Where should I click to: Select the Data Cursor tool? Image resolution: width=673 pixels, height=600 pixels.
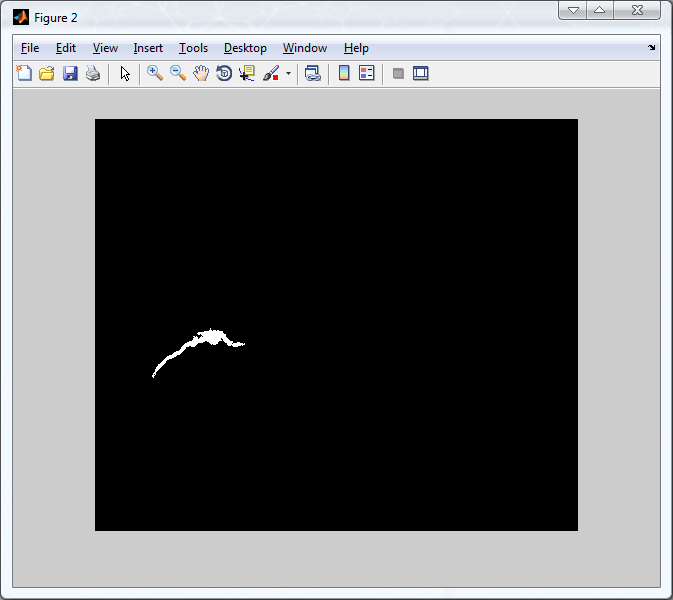coord(247,73)
